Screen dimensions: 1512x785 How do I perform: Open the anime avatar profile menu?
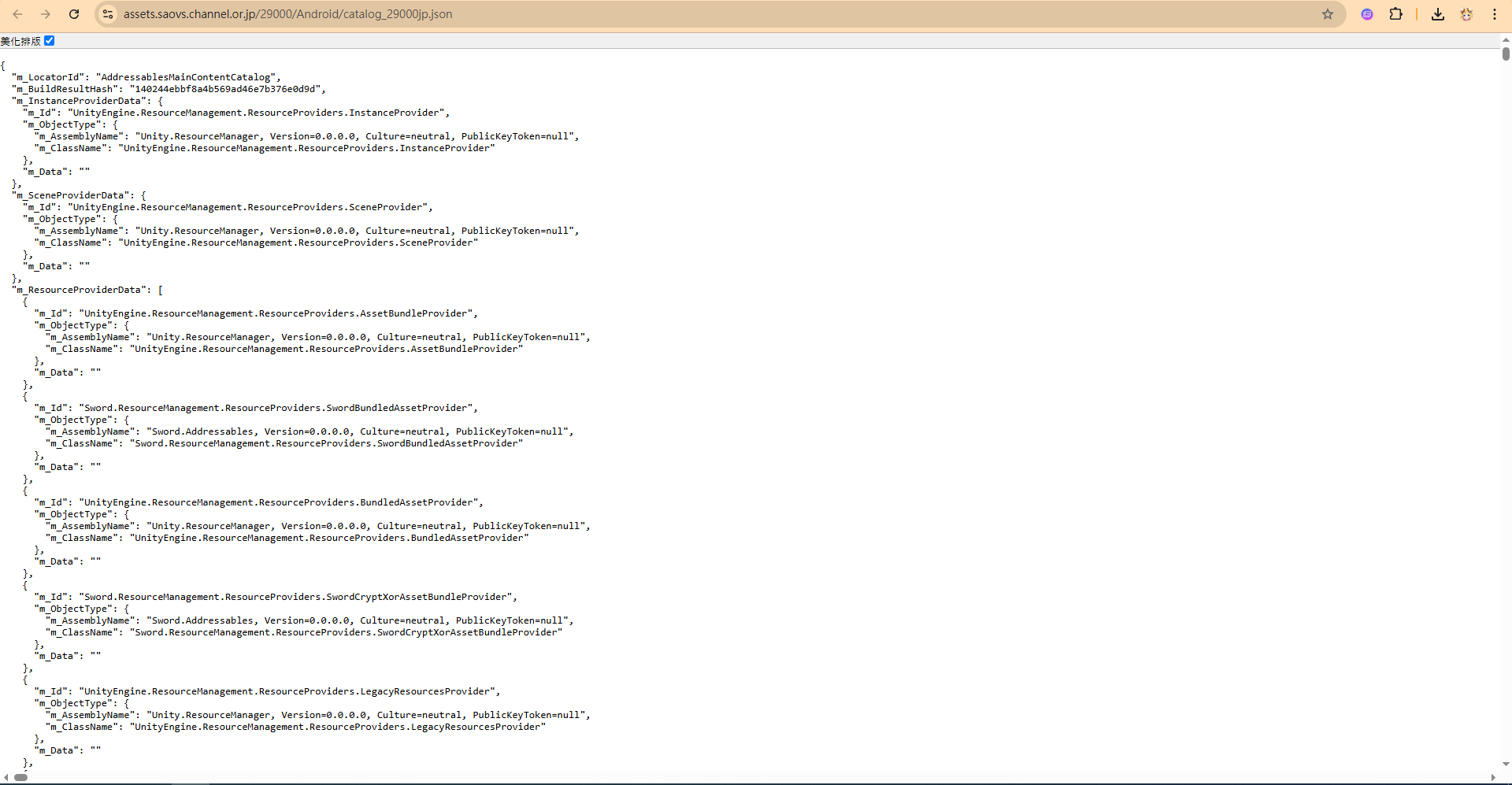(1466, 14)
